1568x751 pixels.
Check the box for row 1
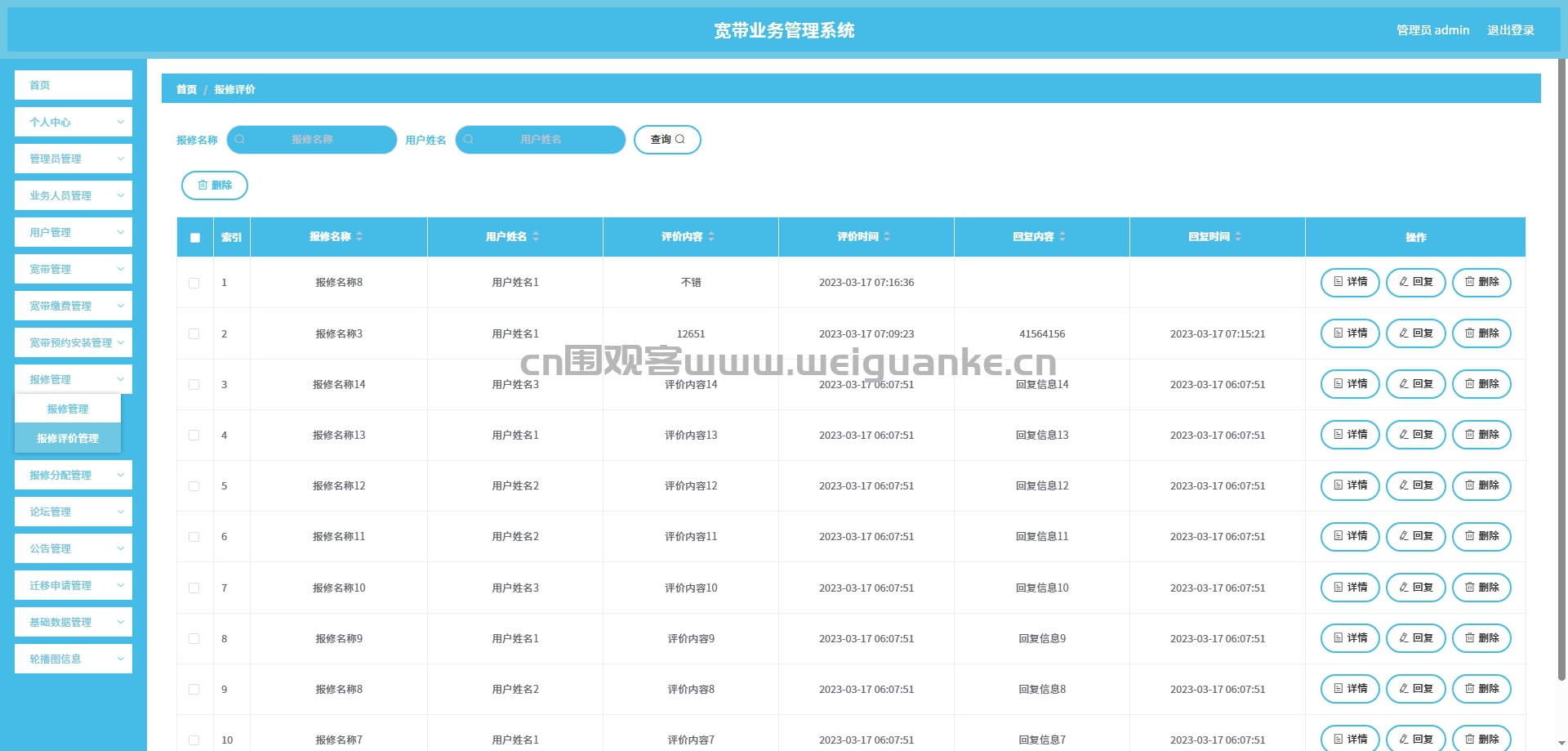(194, 283)
